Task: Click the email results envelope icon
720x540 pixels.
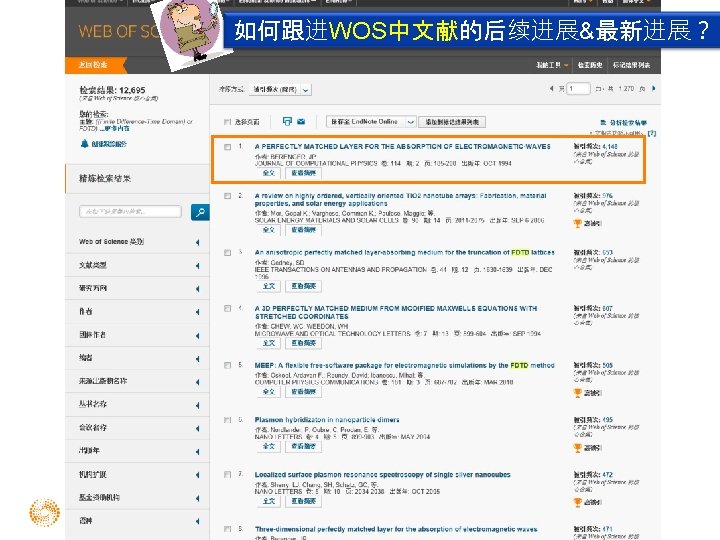Action: tap(301, 122)
